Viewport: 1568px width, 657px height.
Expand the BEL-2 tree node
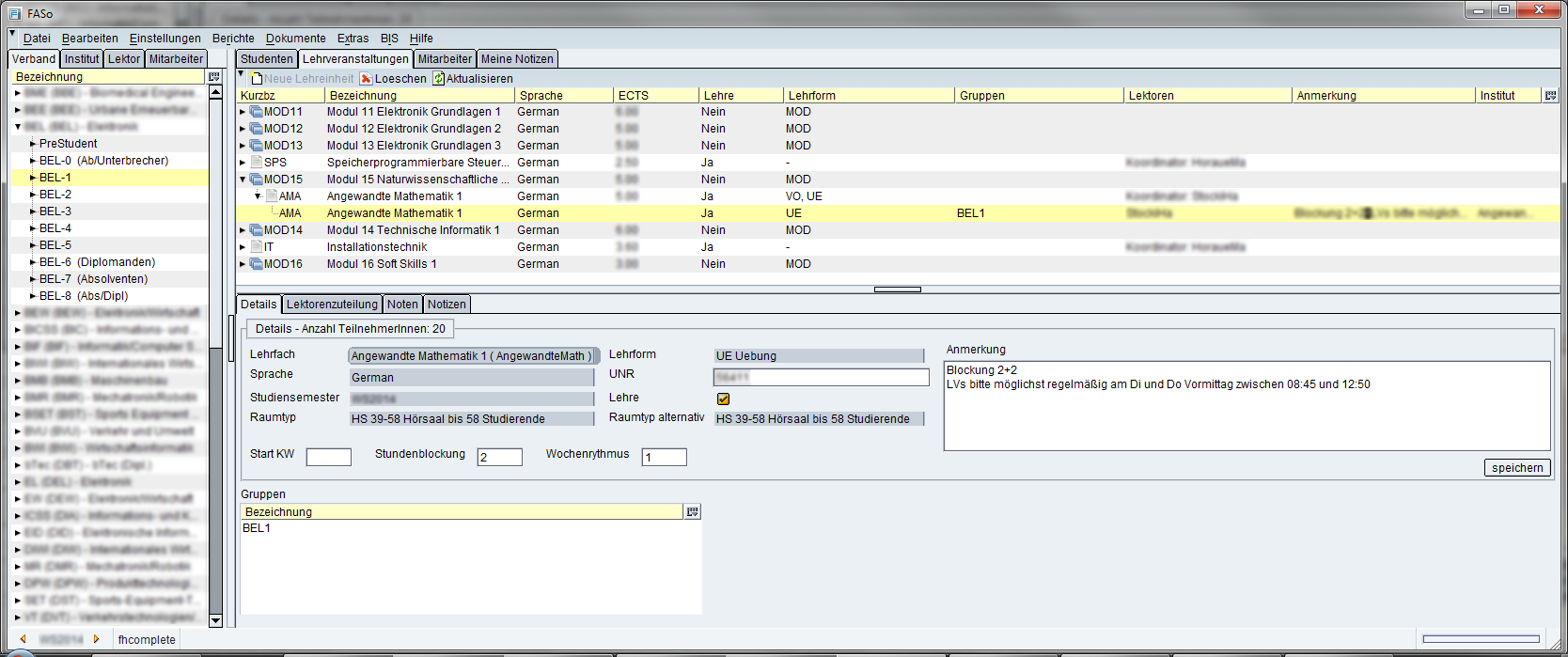coord(33,195)
